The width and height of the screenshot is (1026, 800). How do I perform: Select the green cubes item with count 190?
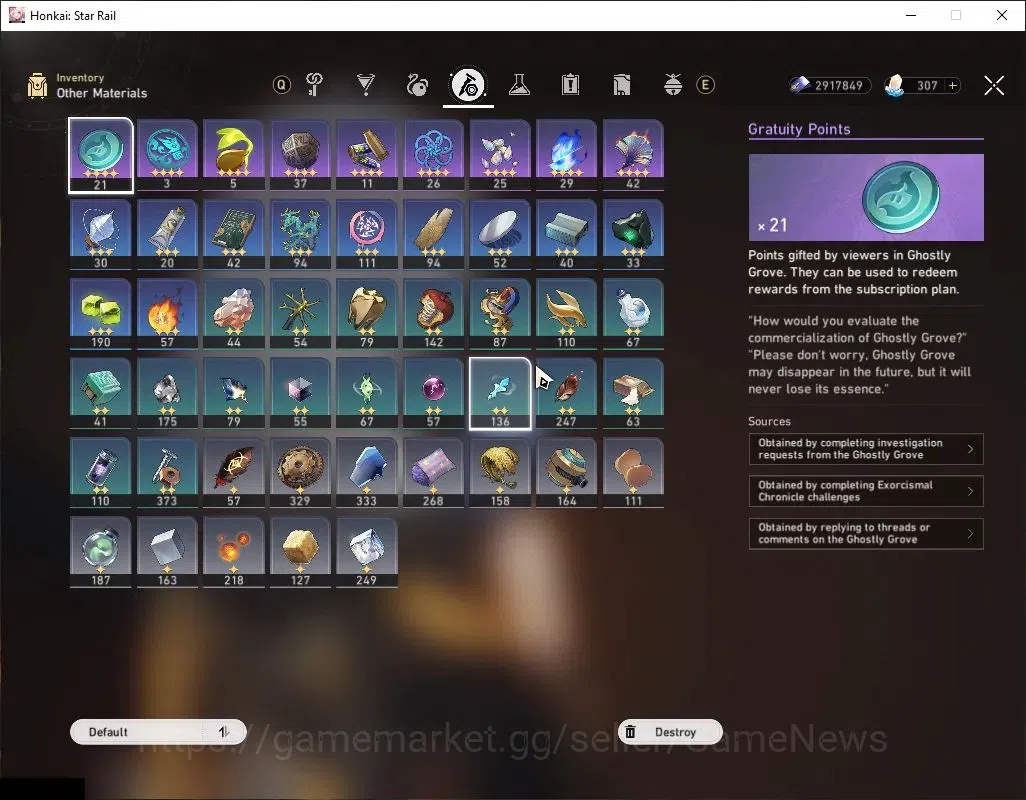coord(101,314)
